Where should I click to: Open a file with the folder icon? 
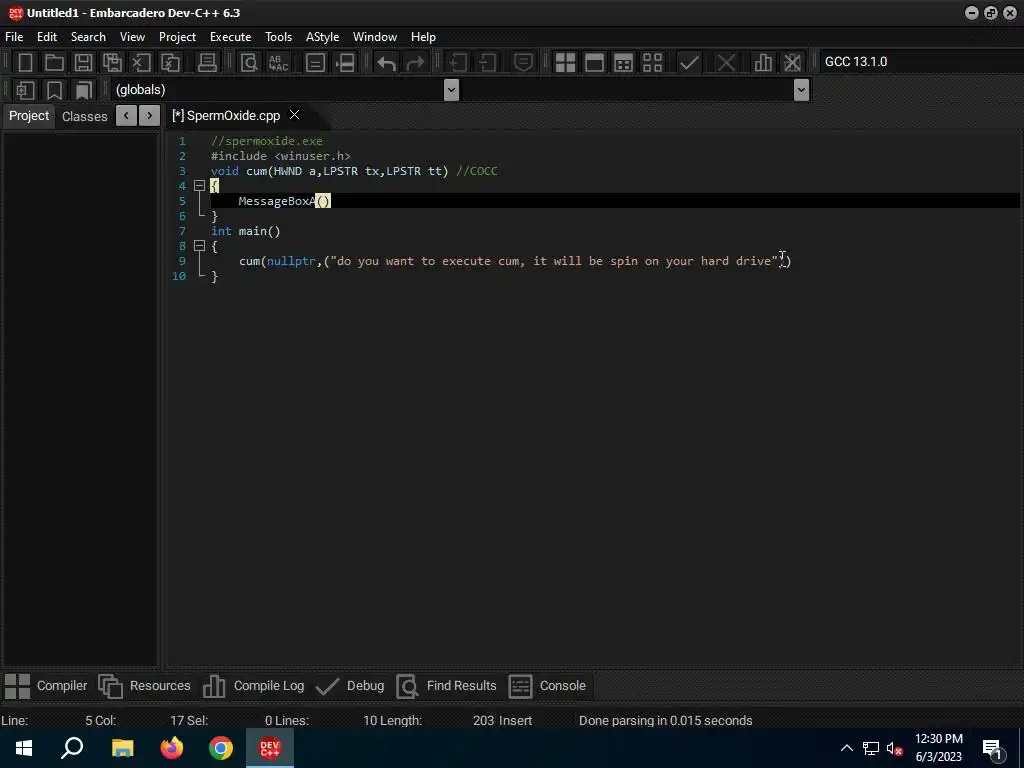point(54,63)
